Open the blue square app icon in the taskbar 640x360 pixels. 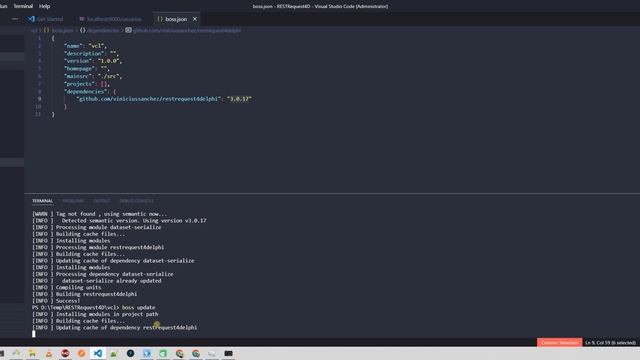(147, 353)
